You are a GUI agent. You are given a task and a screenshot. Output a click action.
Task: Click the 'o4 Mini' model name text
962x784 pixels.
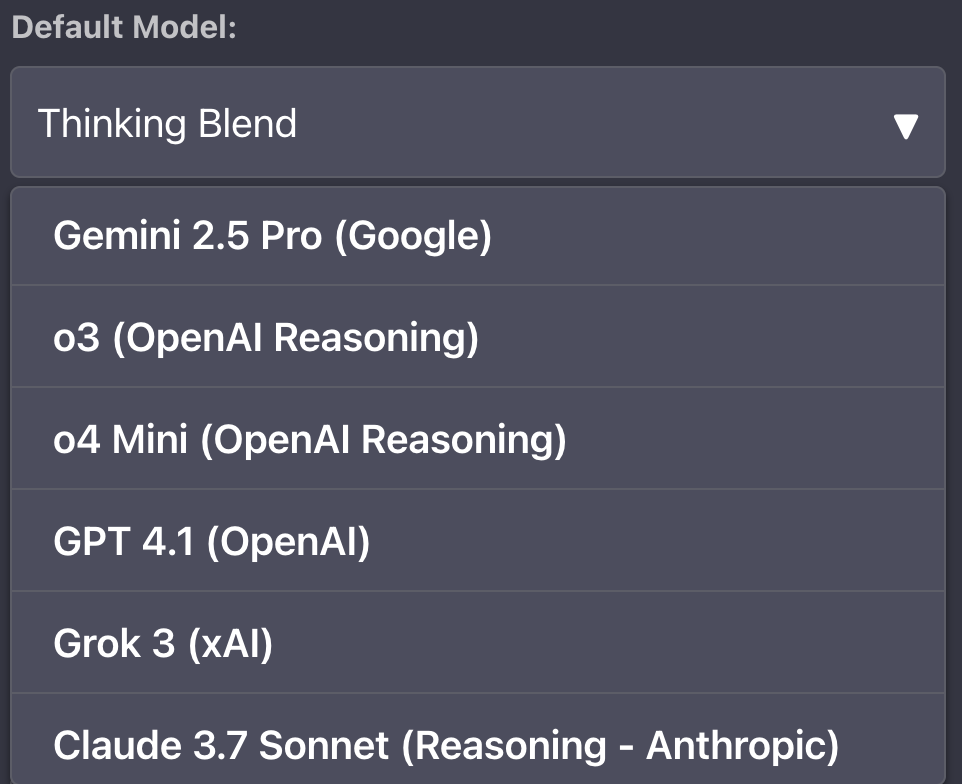(x=121, y=440)
